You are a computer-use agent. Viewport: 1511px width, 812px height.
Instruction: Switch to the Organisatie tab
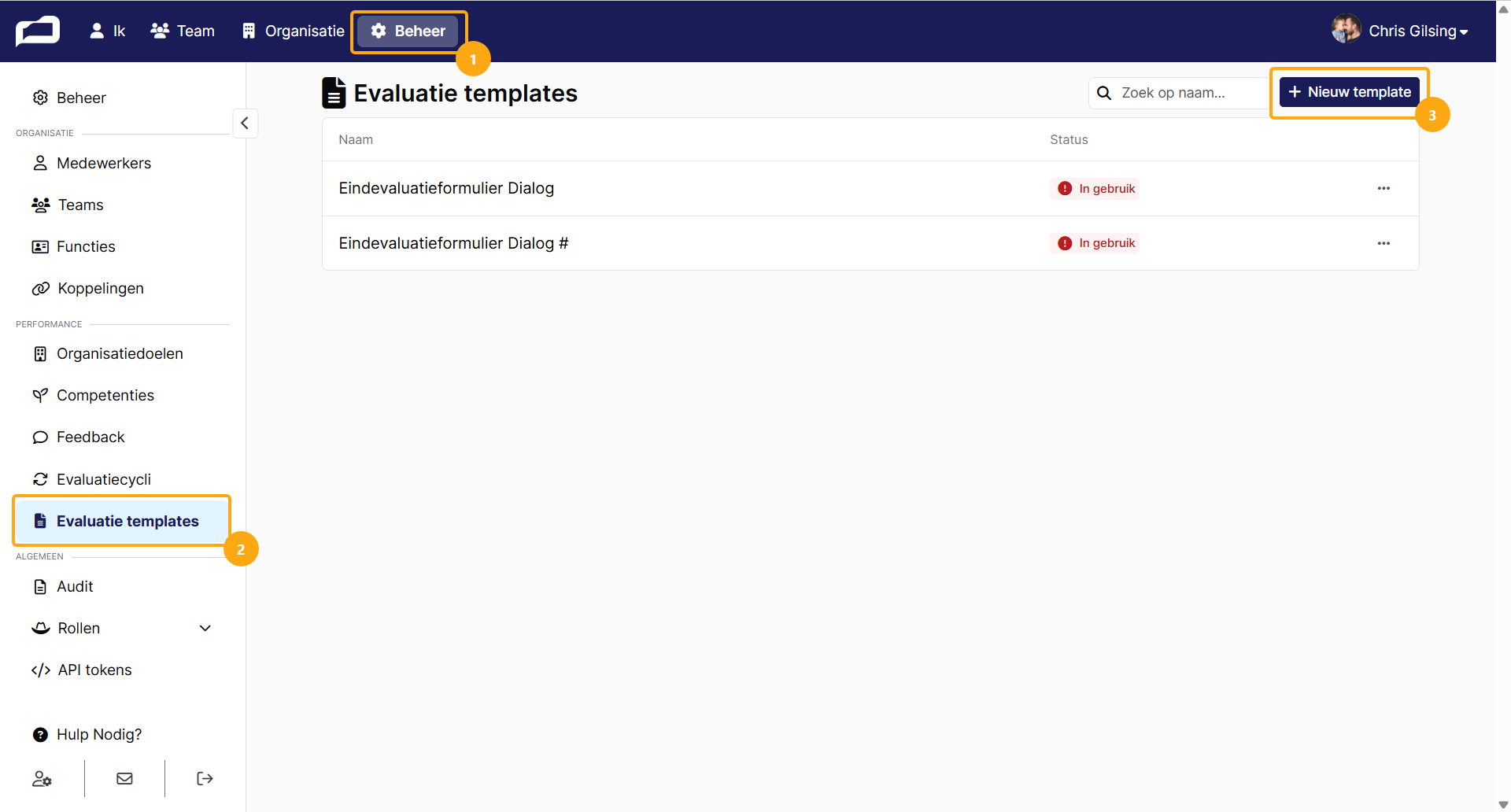coord(293,31)
